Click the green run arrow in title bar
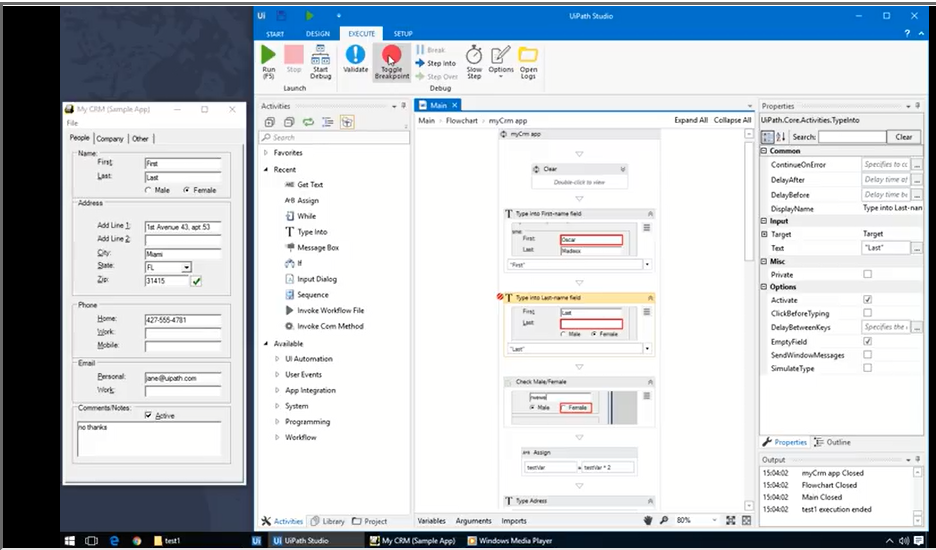The height and width of the screenshot is (550, 936). (309, 16)
